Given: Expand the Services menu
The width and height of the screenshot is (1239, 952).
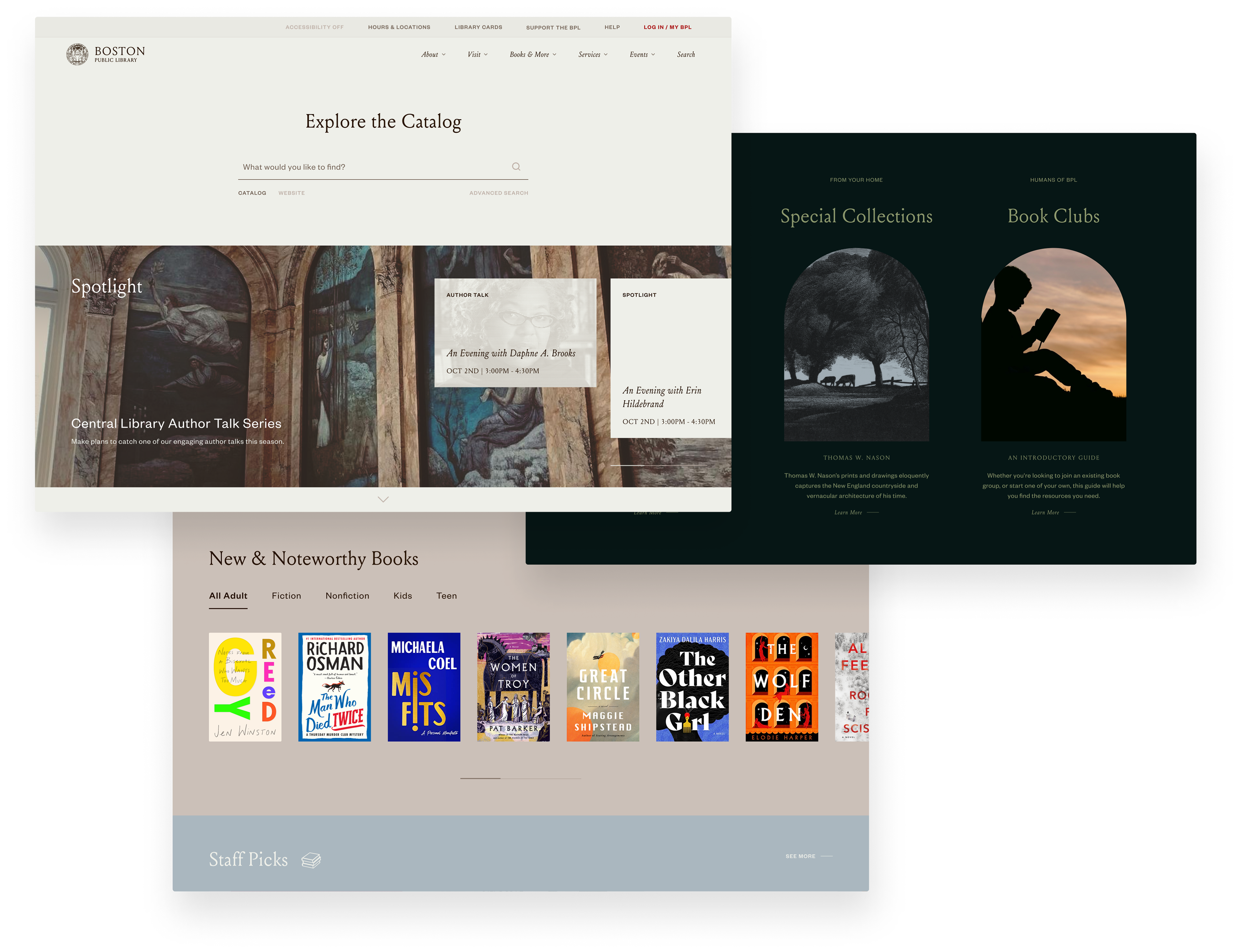Looking at the screenshot, I should [593, 55].
